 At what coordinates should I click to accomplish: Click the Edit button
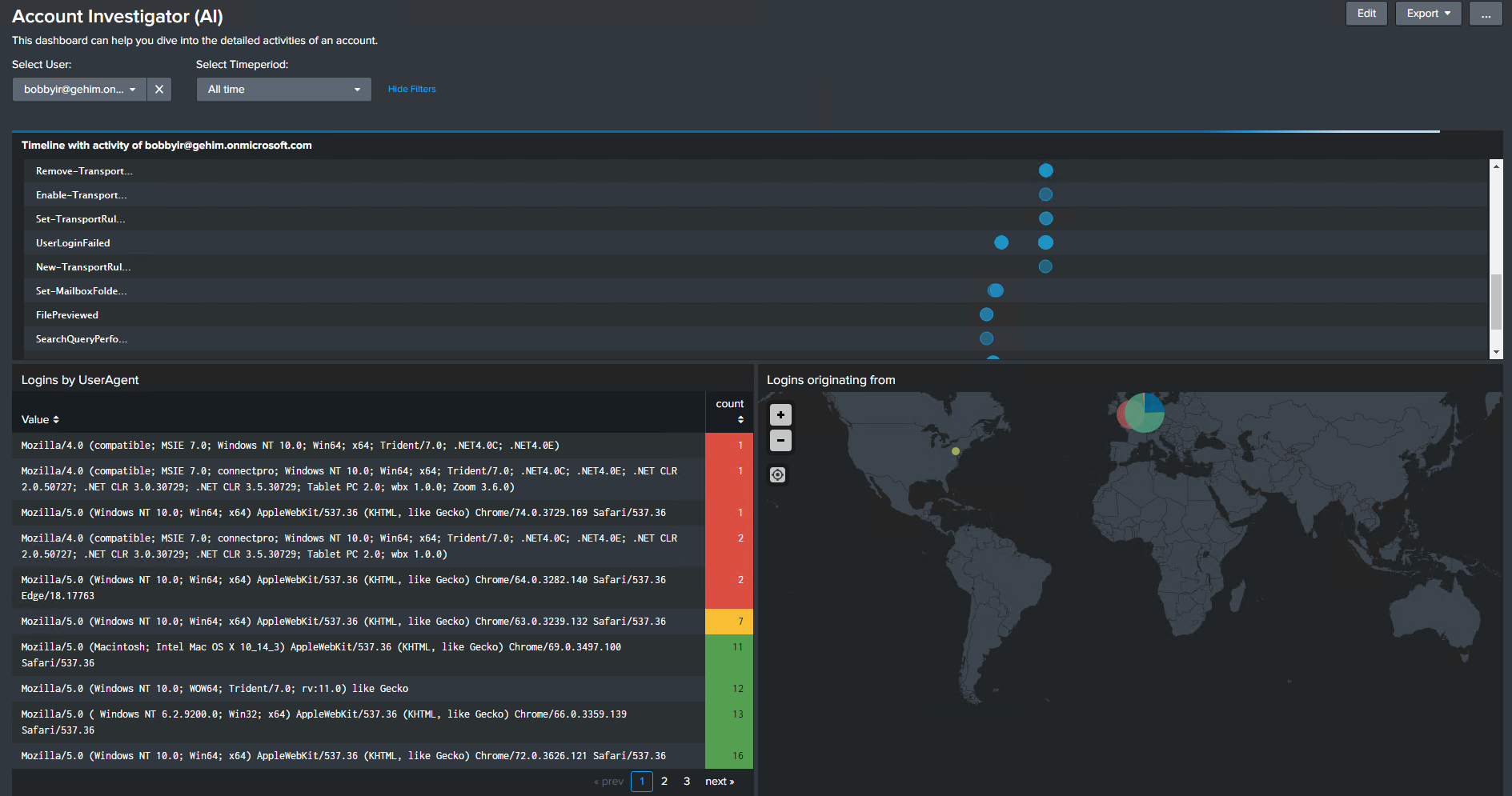[1366, 14]
